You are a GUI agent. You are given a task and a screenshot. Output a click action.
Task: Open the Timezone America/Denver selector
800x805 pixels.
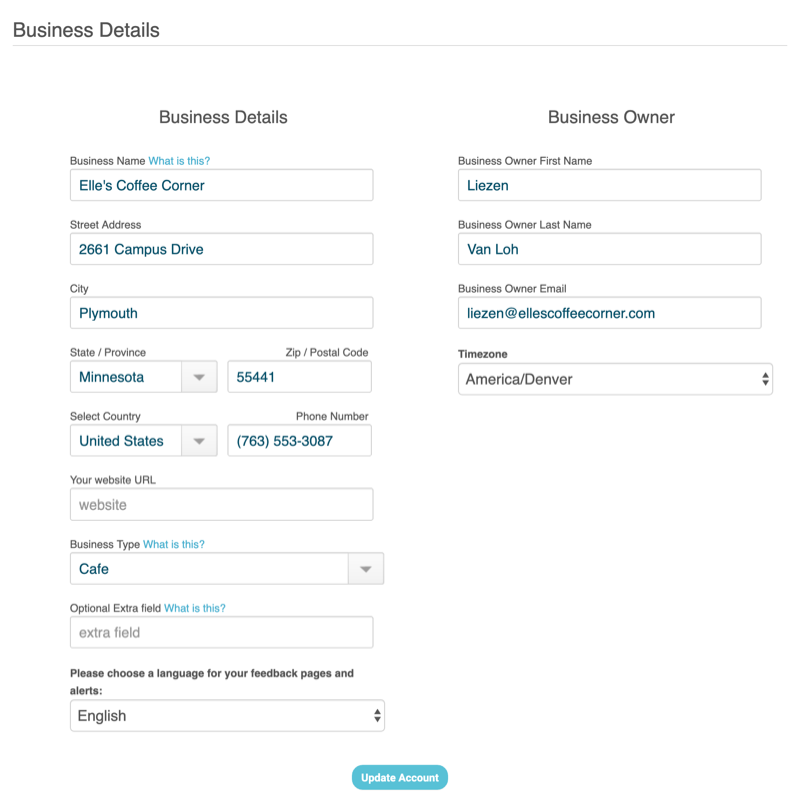(x=615, y=379)
